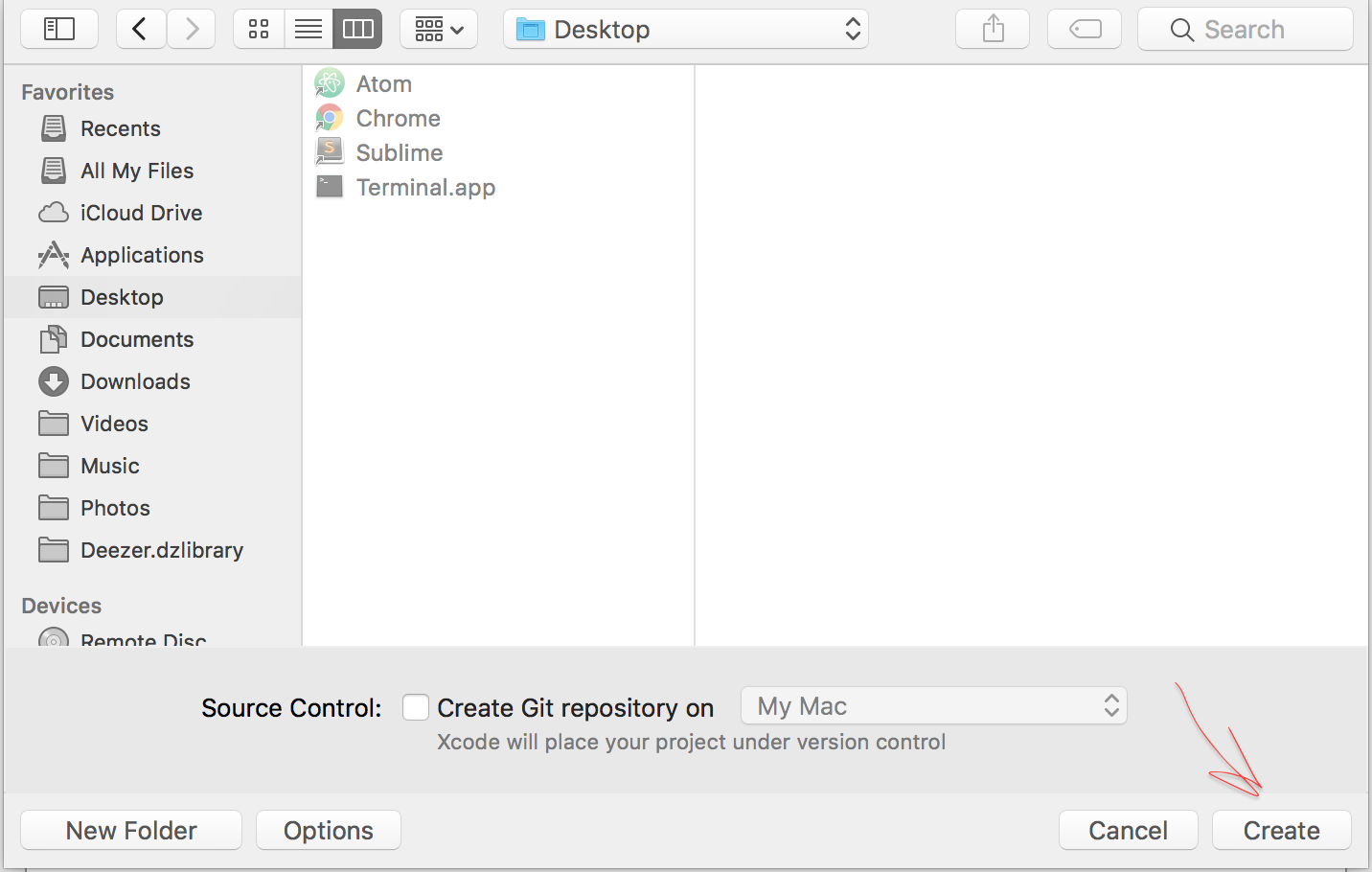Screen dimensions: 1372x872
Task: Click the Edit Tags toolbar icon
Action: [1085, 30]
